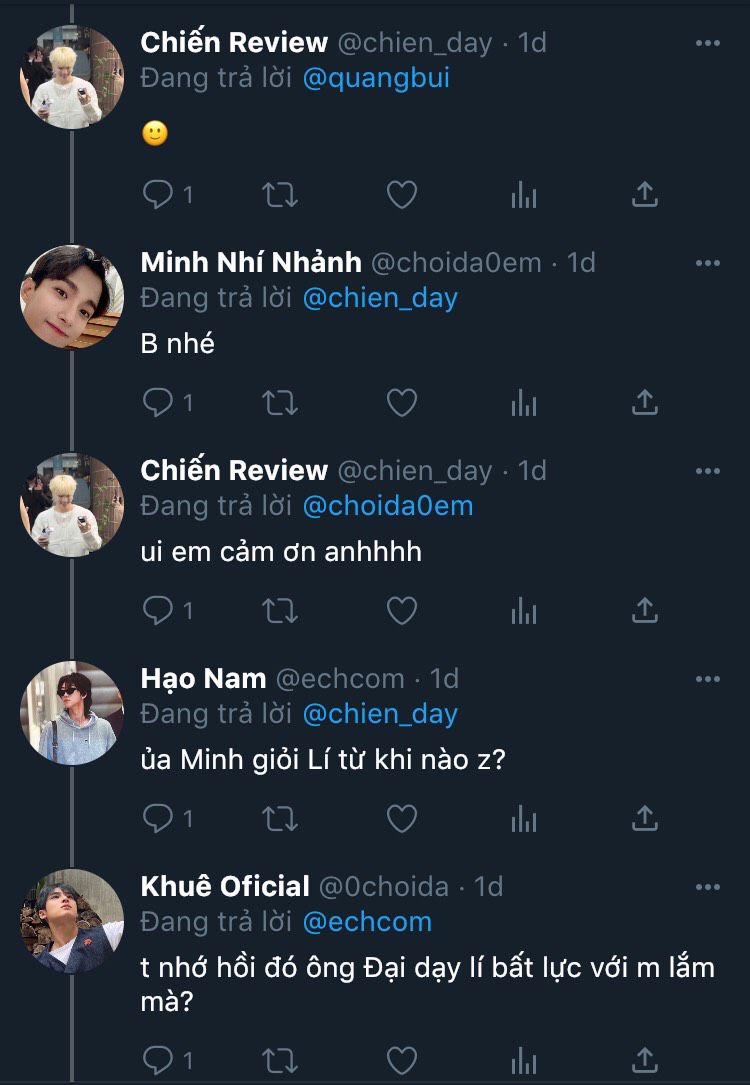Share Minh Nhí Nhảnh's "B nhé" tweet

click(645, 403)
